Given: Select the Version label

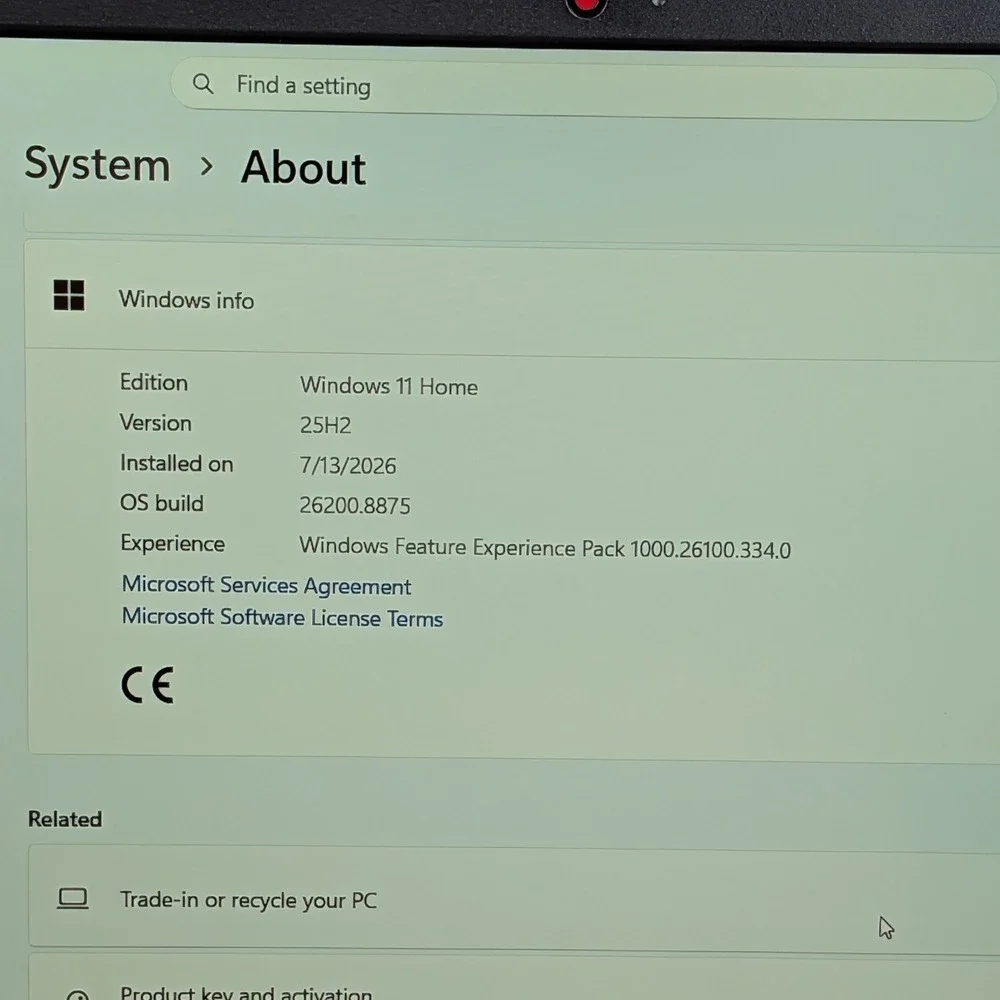Looking at the screenshot, I should (x=156, y=423).
